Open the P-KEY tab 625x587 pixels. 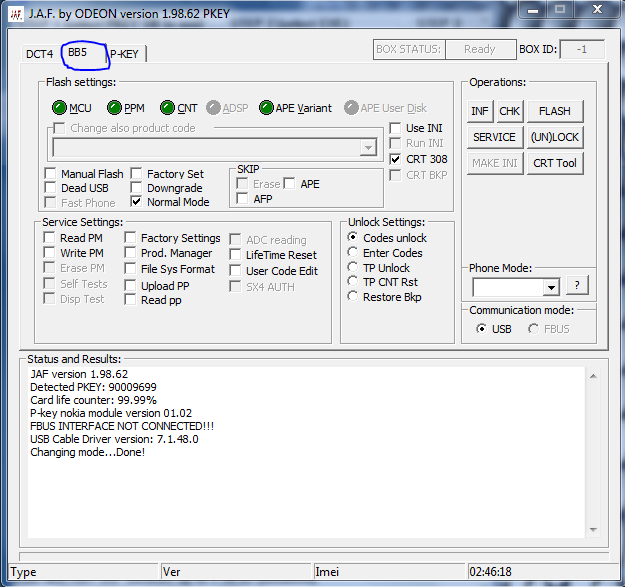coord(124,54)
